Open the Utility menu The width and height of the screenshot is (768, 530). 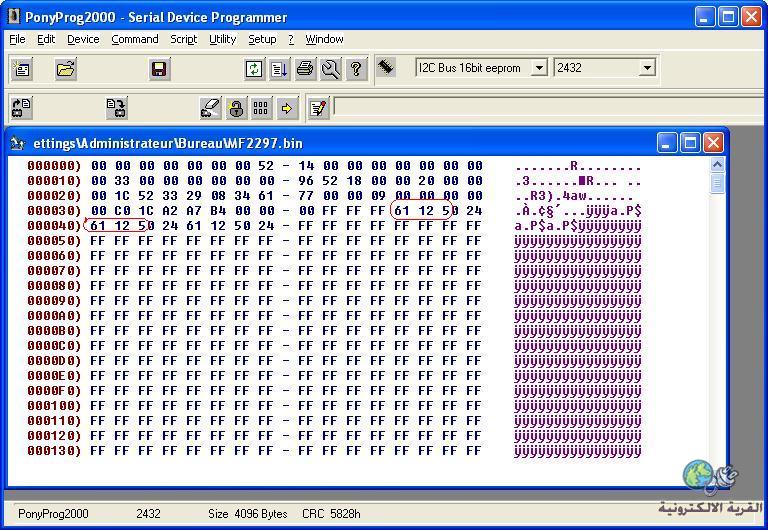click(222, 39)
